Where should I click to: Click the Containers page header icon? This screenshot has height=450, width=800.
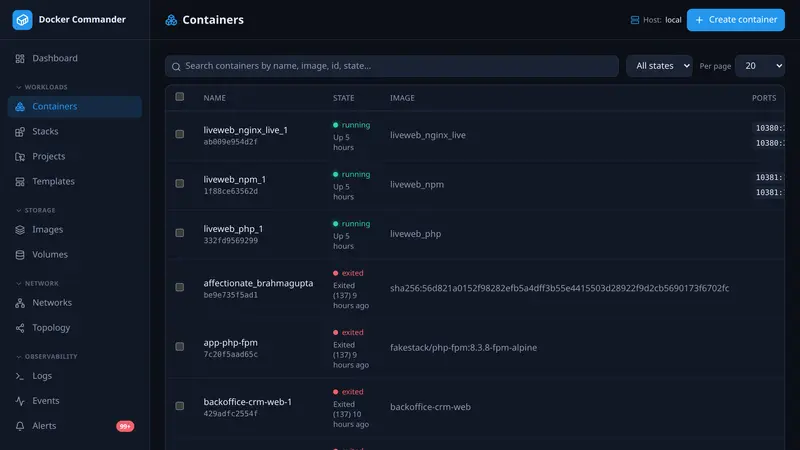click(171, 20)
